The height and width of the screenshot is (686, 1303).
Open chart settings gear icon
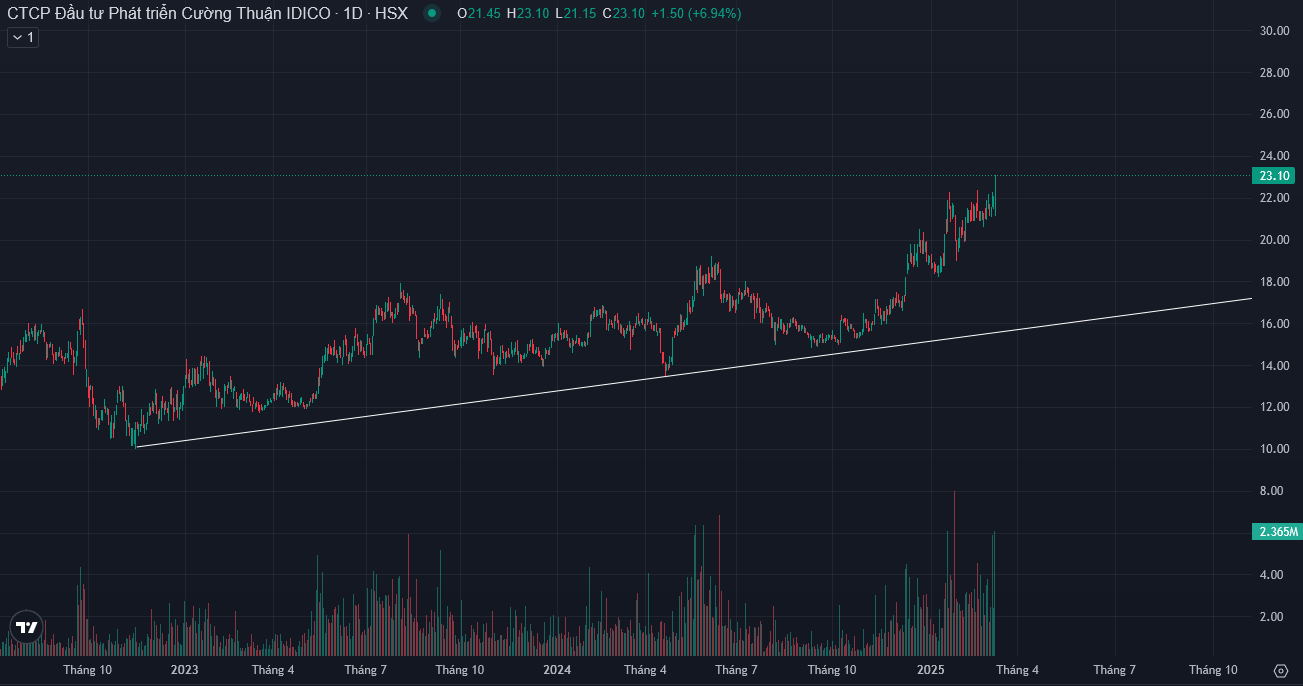pos(1281,670)
